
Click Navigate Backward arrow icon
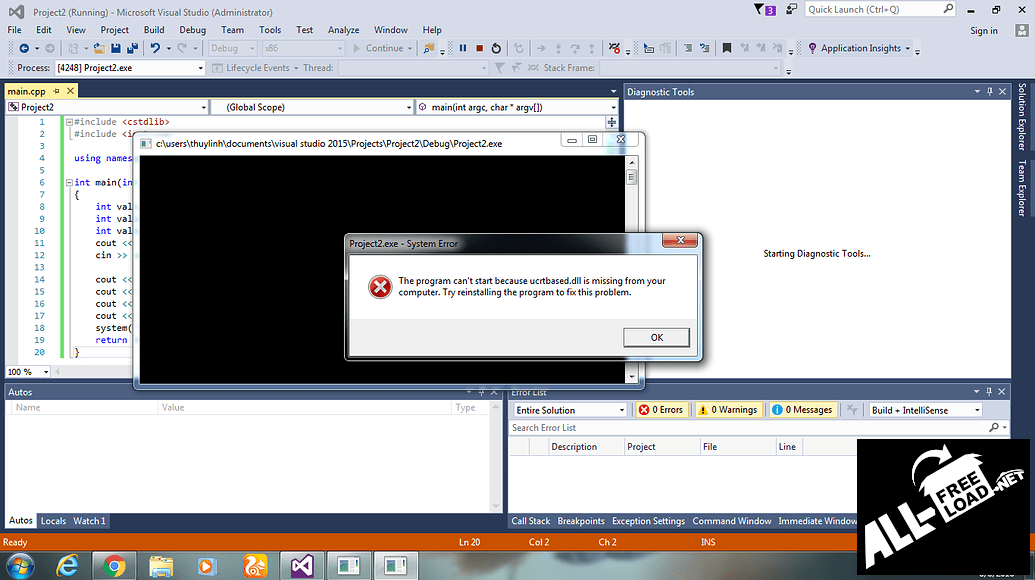click(24, 48)
